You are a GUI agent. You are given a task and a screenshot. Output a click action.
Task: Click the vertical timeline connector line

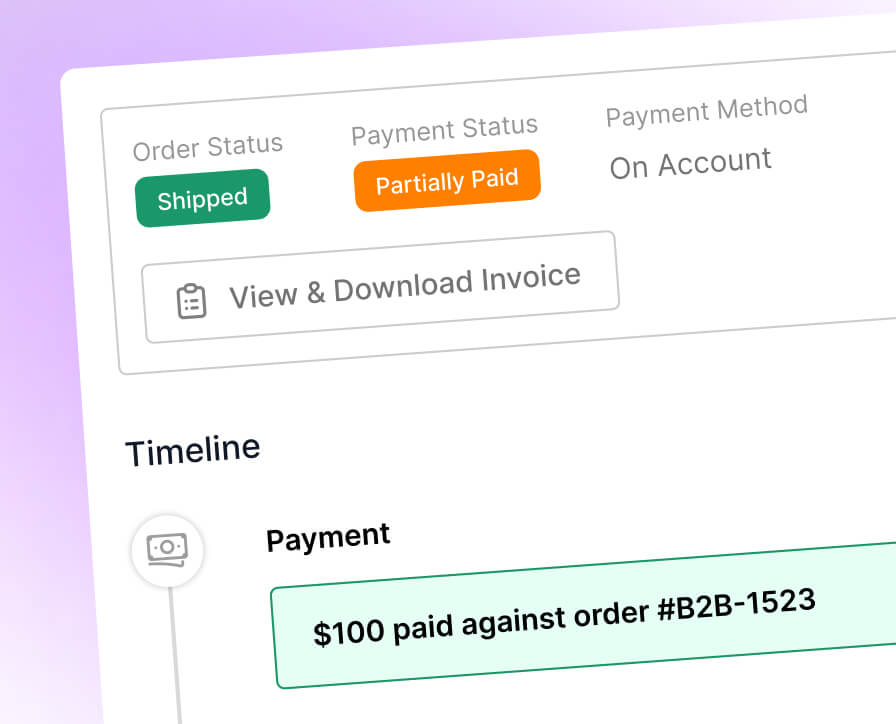[x=175, y=650]
